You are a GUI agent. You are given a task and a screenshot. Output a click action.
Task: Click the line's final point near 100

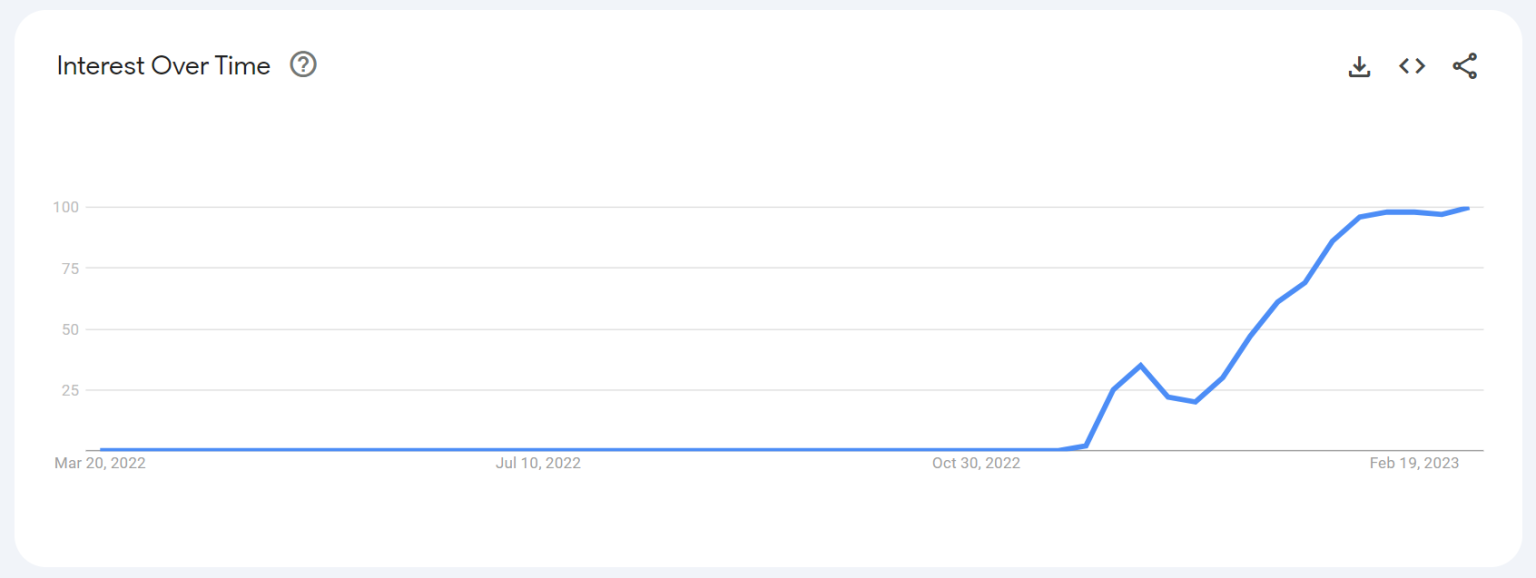click(x=1467, y=208)
